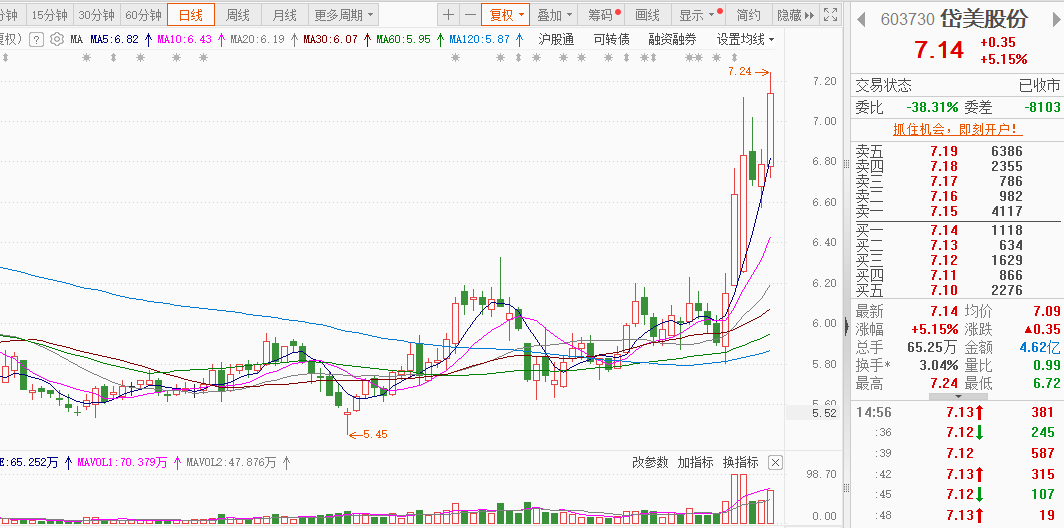Switch to 60分钟 period tab

[143, 14]
